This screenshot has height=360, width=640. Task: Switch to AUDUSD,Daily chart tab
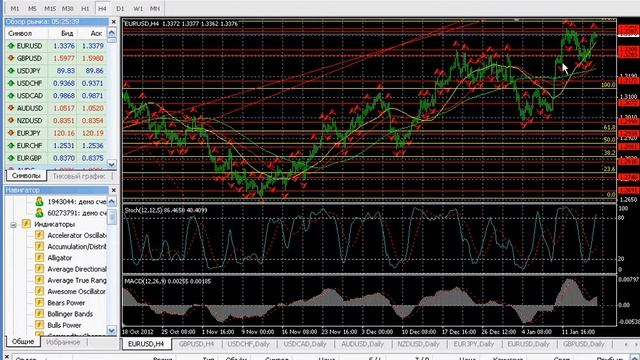coord(362,344)
